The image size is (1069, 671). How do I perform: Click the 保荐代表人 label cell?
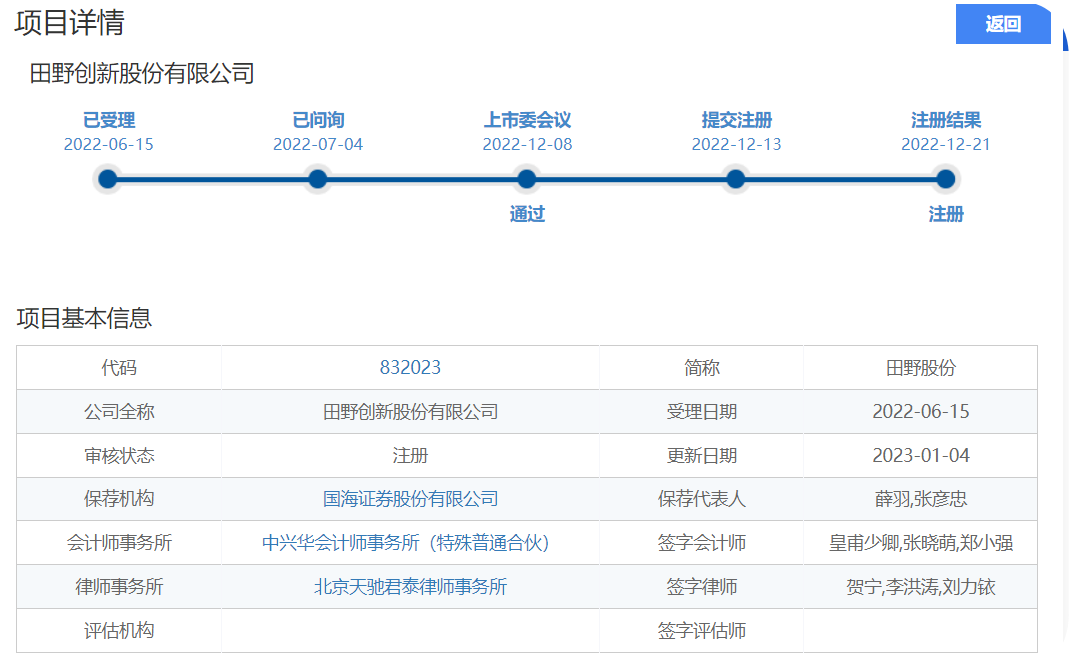(x=702, y=499)
